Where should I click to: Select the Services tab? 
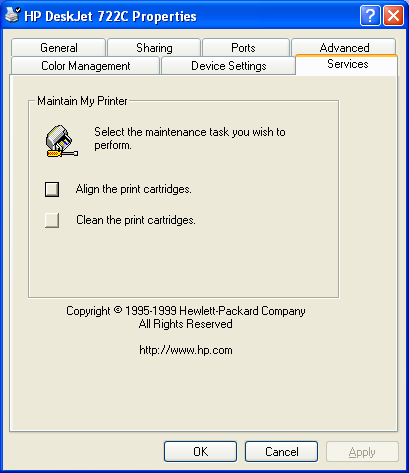(x=347, y=64)
